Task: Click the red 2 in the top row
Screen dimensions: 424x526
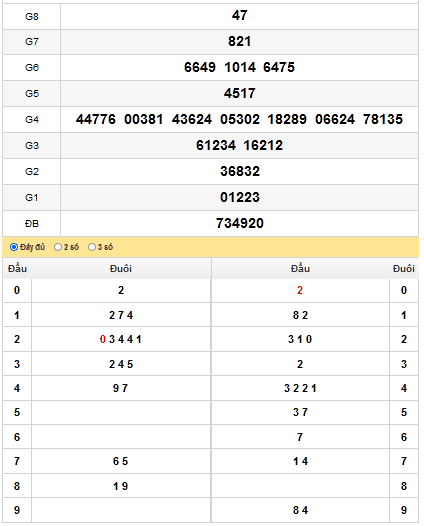Action: point(300,291)
